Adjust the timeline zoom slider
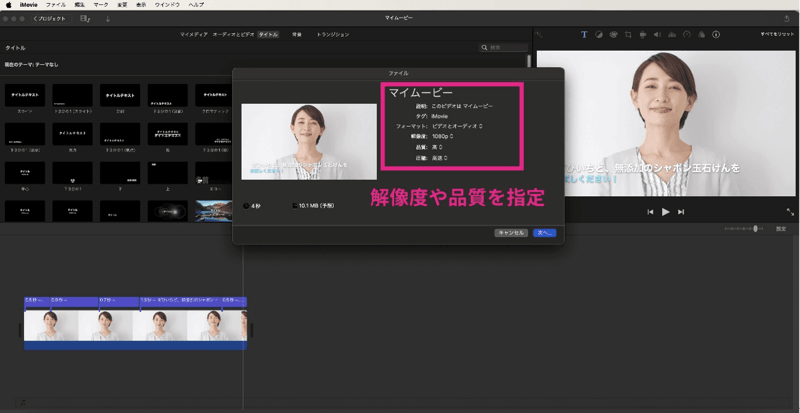The image size is (800, 413). click(745, 229)
